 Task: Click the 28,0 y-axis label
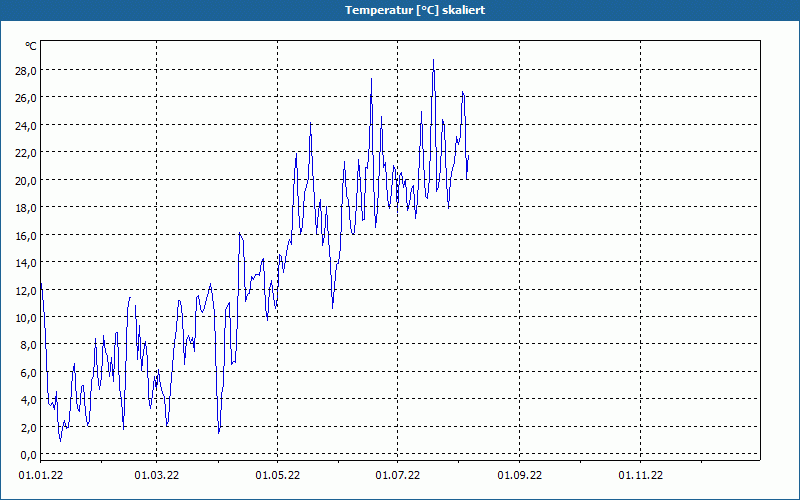(x=25, y=70)
